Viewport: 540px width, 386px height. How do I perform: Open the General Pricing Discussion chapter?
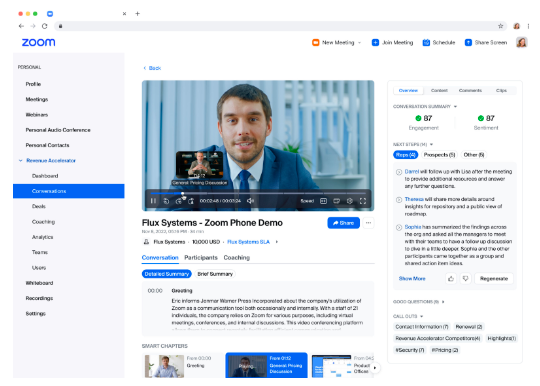coord(266,365)
